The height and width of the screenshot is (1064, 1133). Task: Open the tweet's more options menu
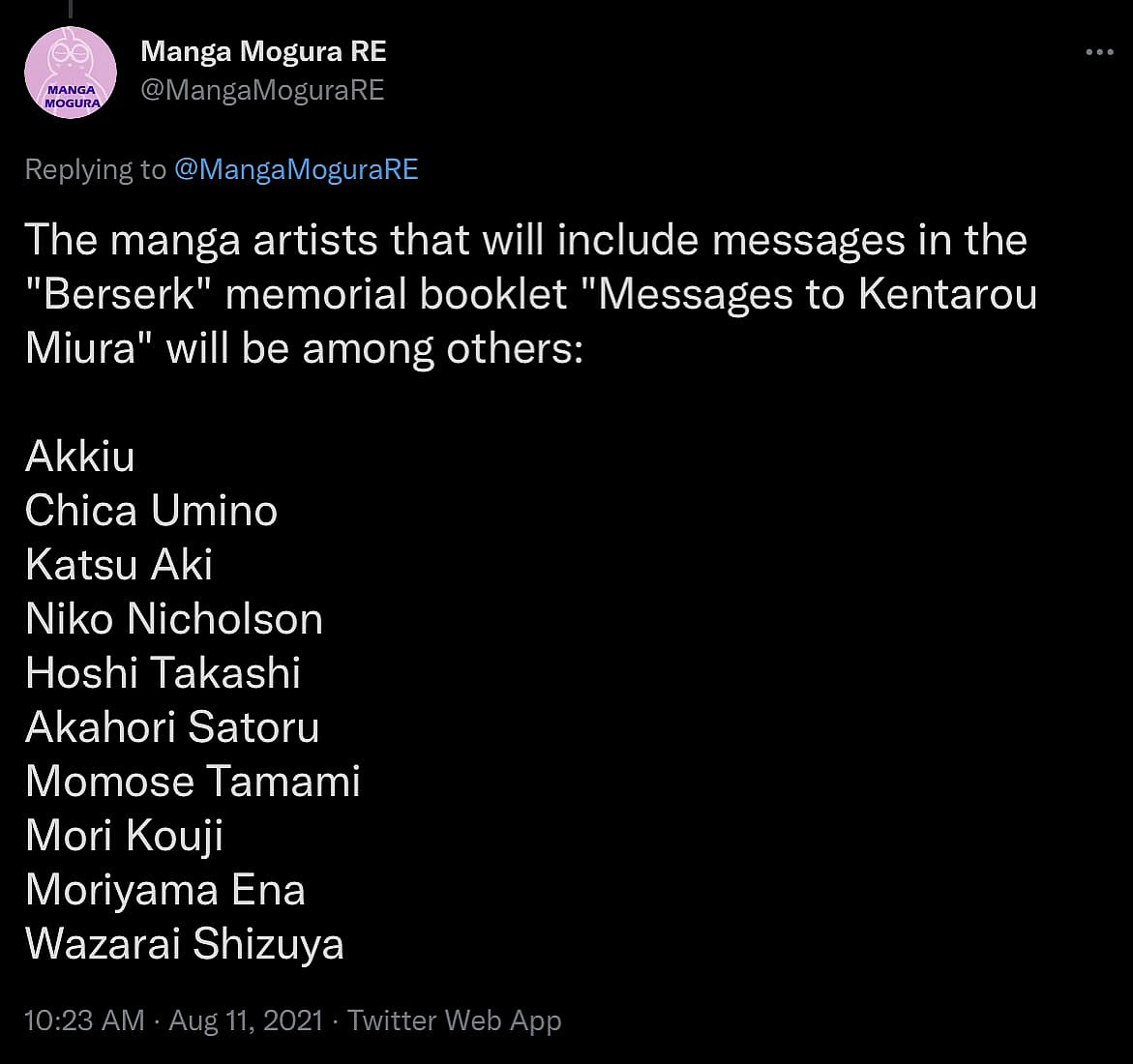click(x=1099, y=52)
